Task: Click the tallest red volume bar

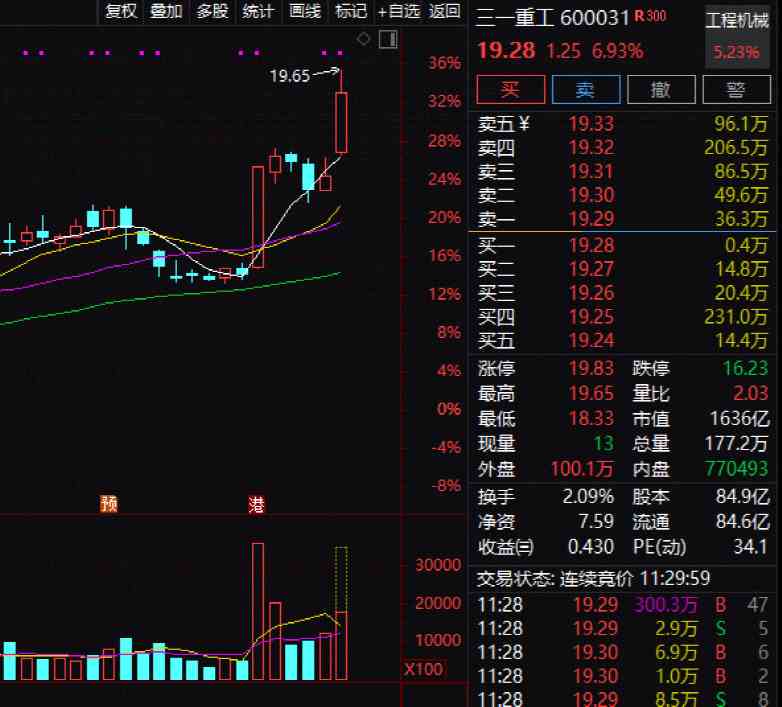Action: pyautogui.click(x=258, y=611)
